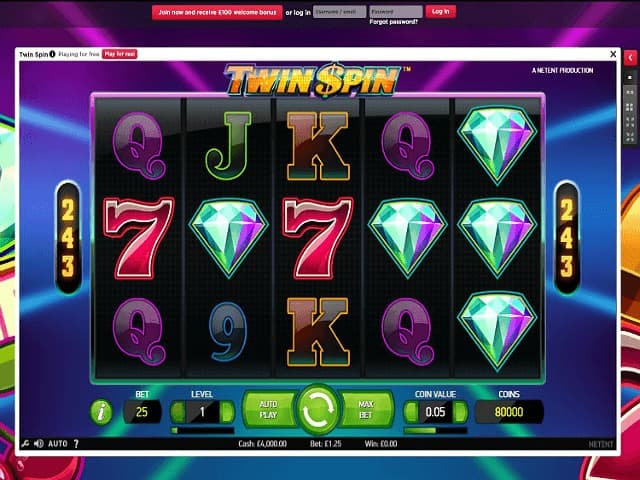This screenshot has width=640, height=480.
Task: Open the Forgot password link
Action: tap(393, 22)
